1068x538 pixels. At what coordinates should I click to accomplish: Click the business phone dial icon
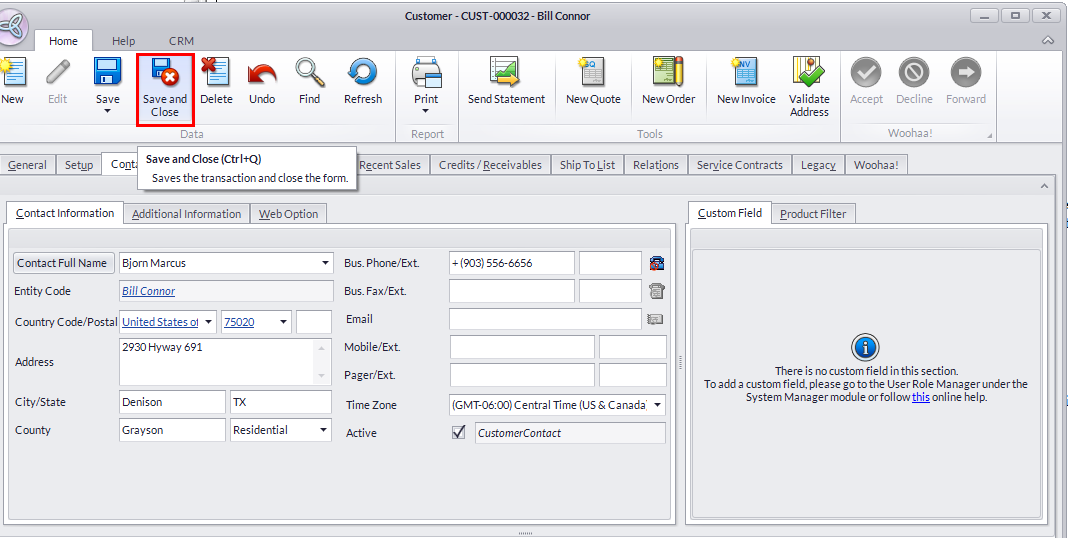click(x=657, y=263)
